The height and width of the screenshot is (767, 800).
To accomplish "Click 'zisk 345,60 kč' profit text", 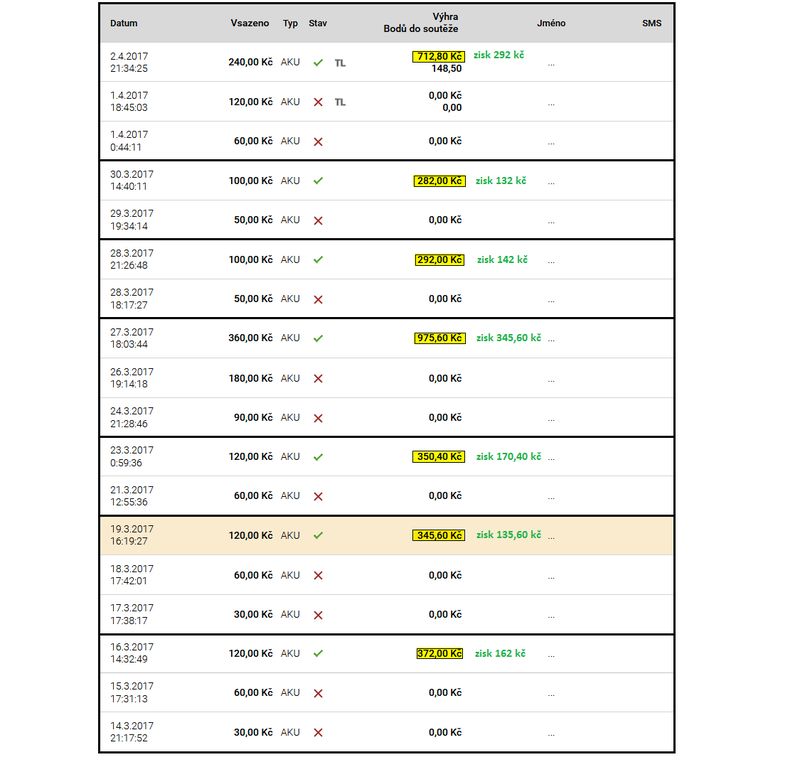I will pyautogui.click(x=508, y=338).
